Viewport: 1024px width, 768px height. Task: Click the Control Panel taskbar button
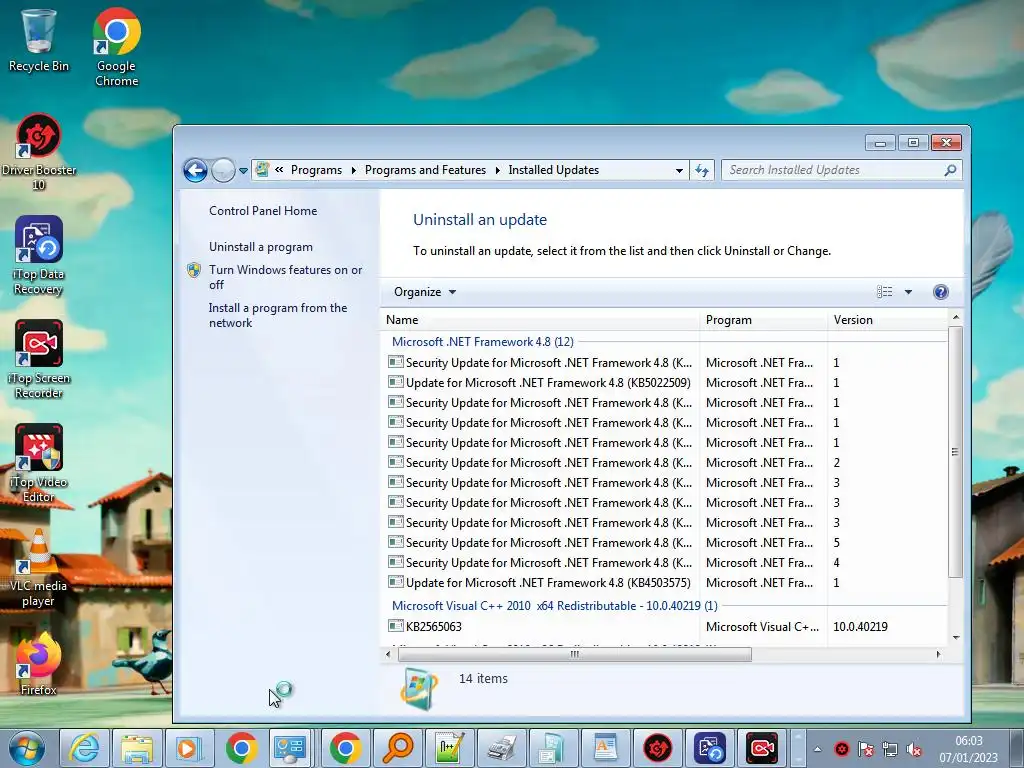pyautogui.click(x=289, y=748)
